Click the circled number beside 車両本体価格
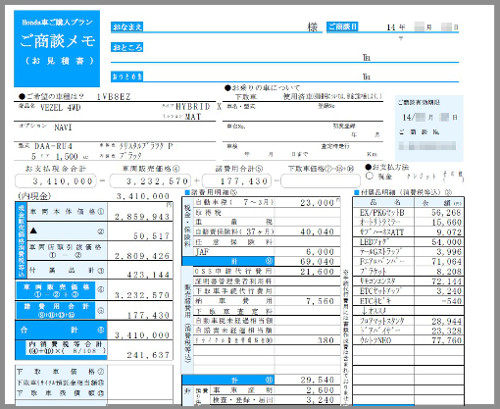This screenshot has width=500, height=409. pos(100,212)
